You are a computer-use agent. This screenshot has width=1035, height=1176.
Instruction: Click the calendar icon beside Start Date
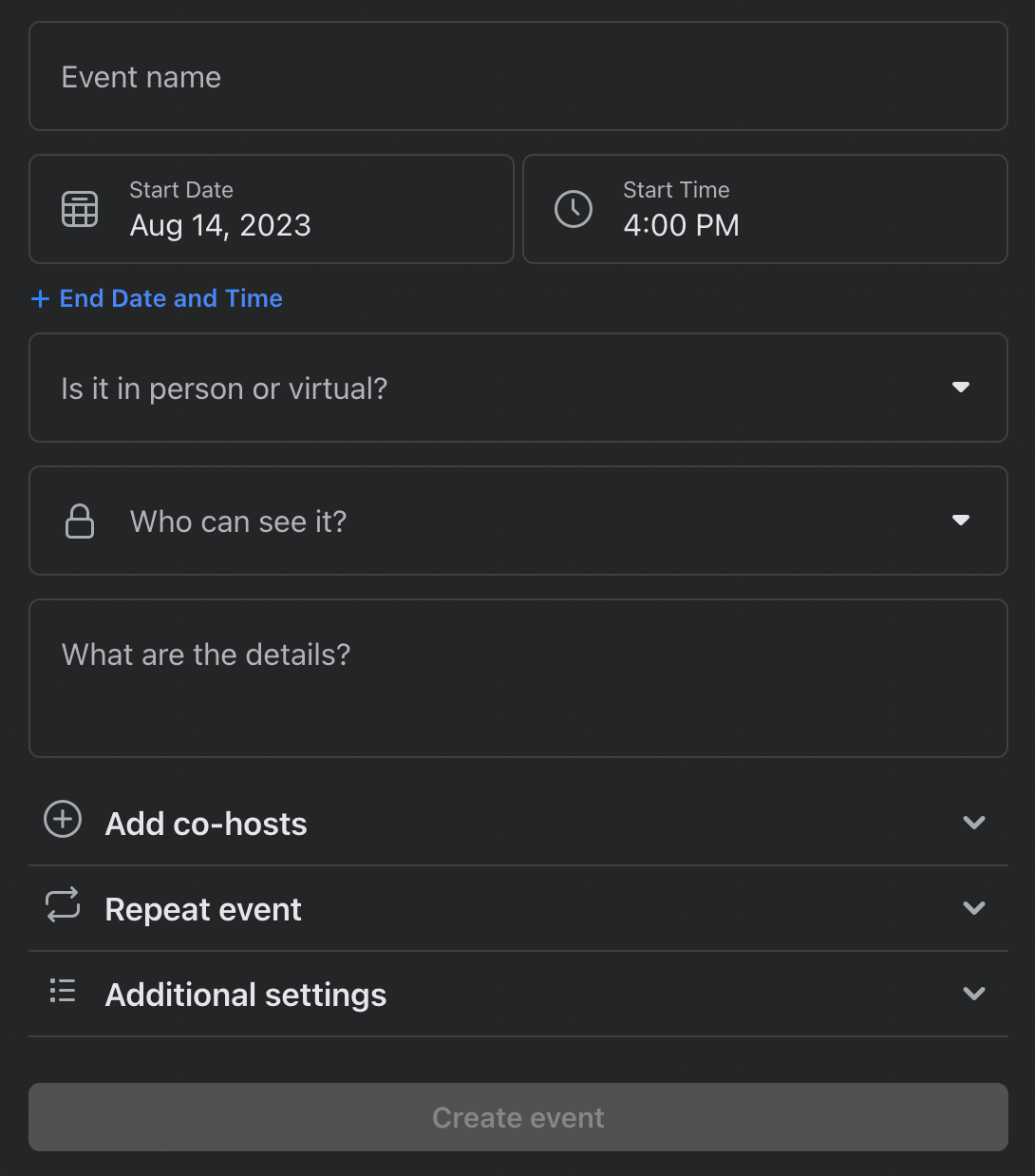click(x=80, y=209)
